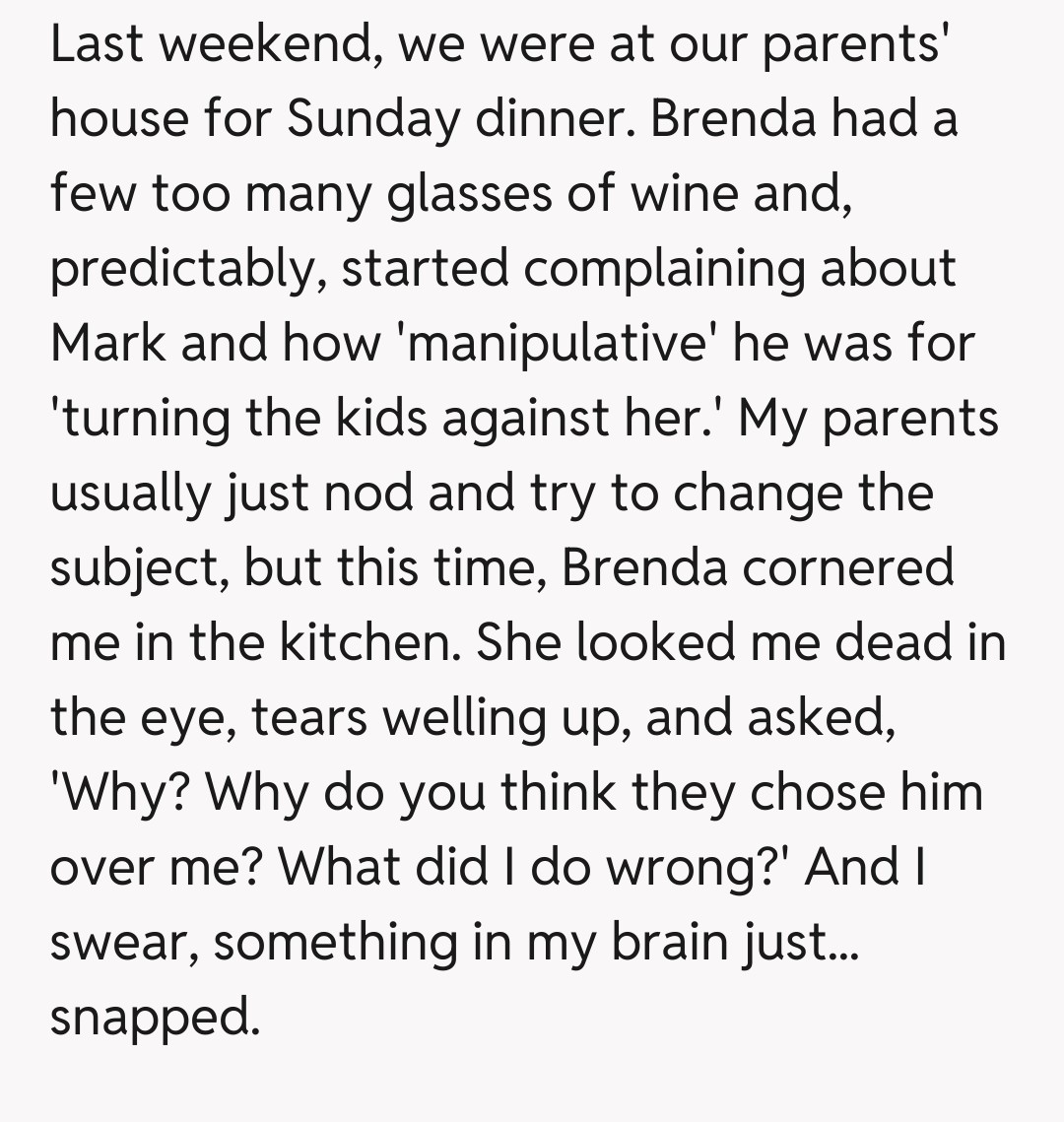1064x1122 pixels.
Task: Tap the word "kids"
Action: (376, 419)
